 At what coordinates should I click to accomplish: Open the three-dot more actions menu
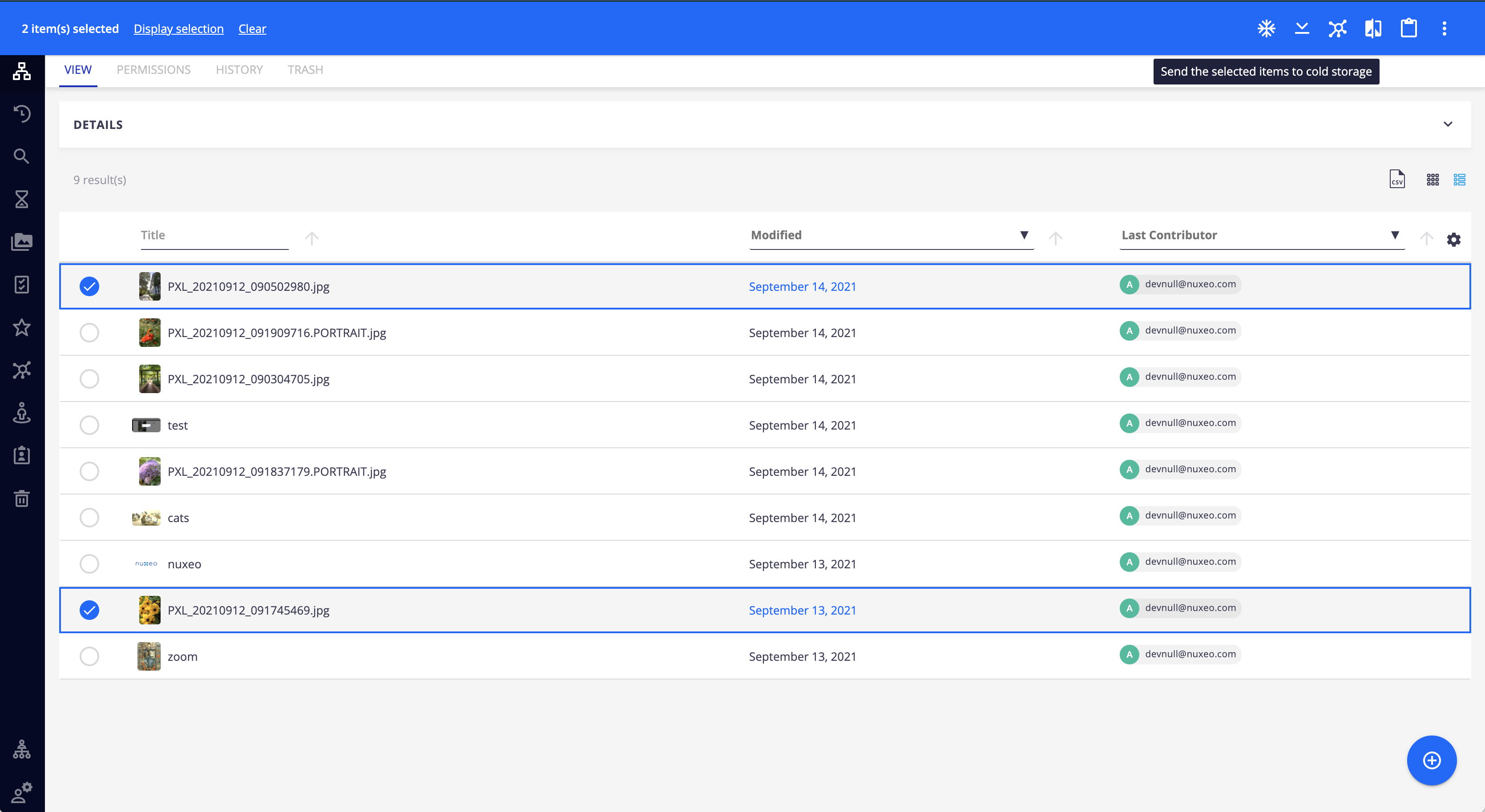pos(1444,28)
